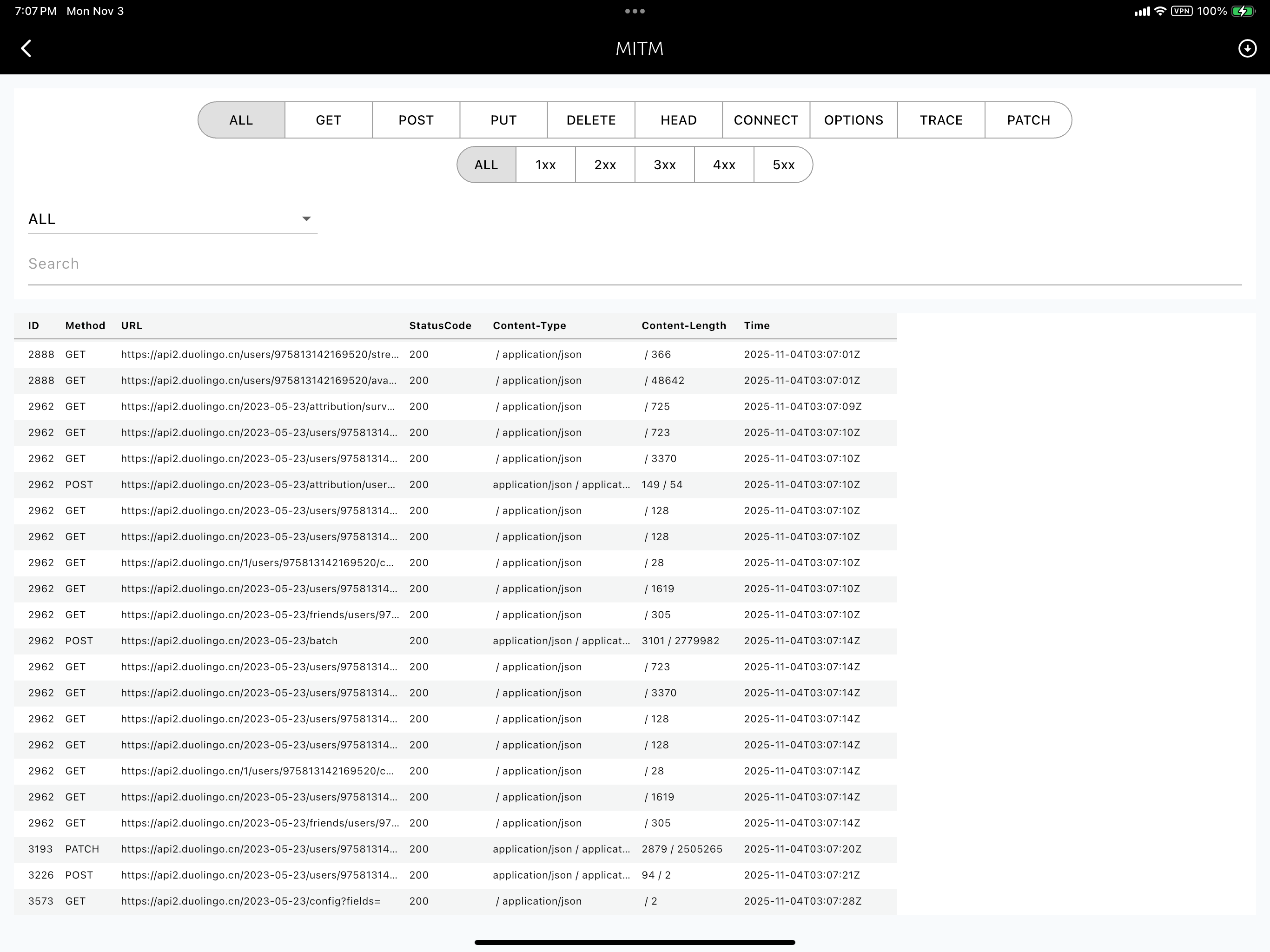Viewport: 1270px width, 952px height.
Task: Go back using the back arrow
Action: coord(26,48)
